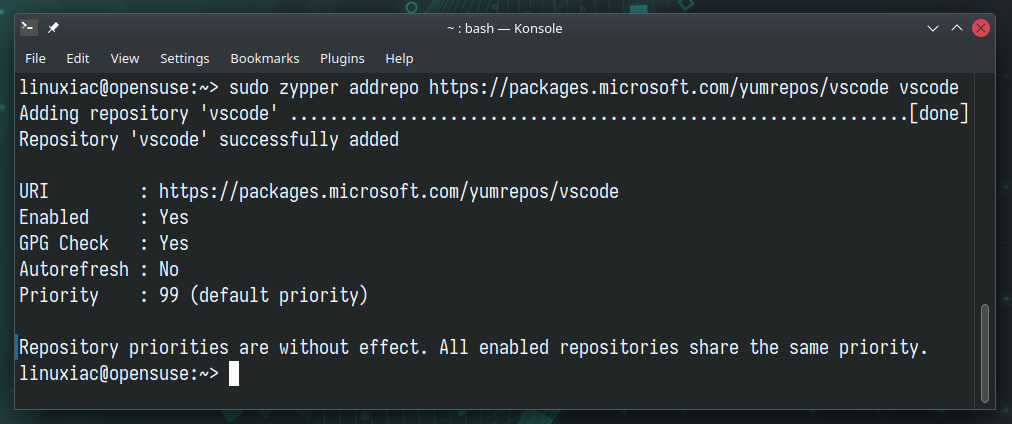Open the Bookmarks menu
The width and height of the screenshot is (1012, 424).
click(265, 59)
